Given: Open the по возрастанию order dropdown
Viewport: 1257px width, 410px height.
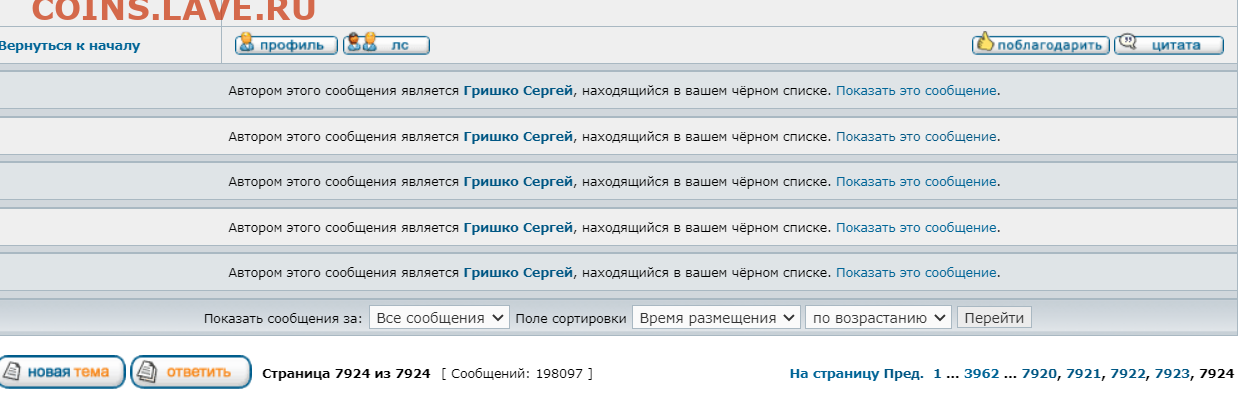Looking at the screenshot, I should [x=878, y=318].
